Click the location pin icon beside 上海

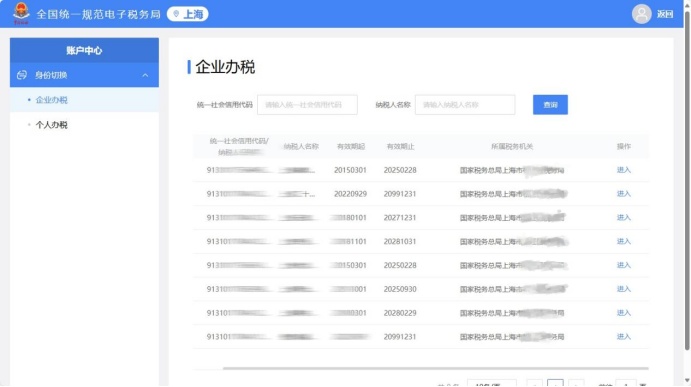[x=176, y=14]
